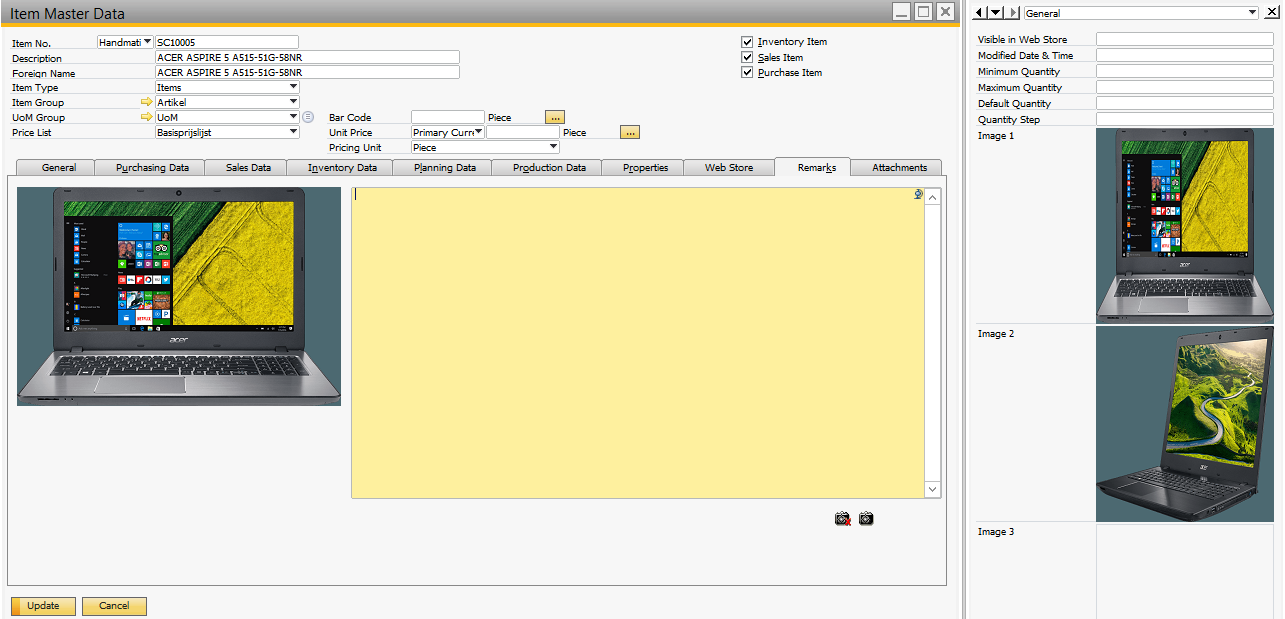1285x619 pixels.
Task: Click the Cancel button
Action: [x=114, y=606]
